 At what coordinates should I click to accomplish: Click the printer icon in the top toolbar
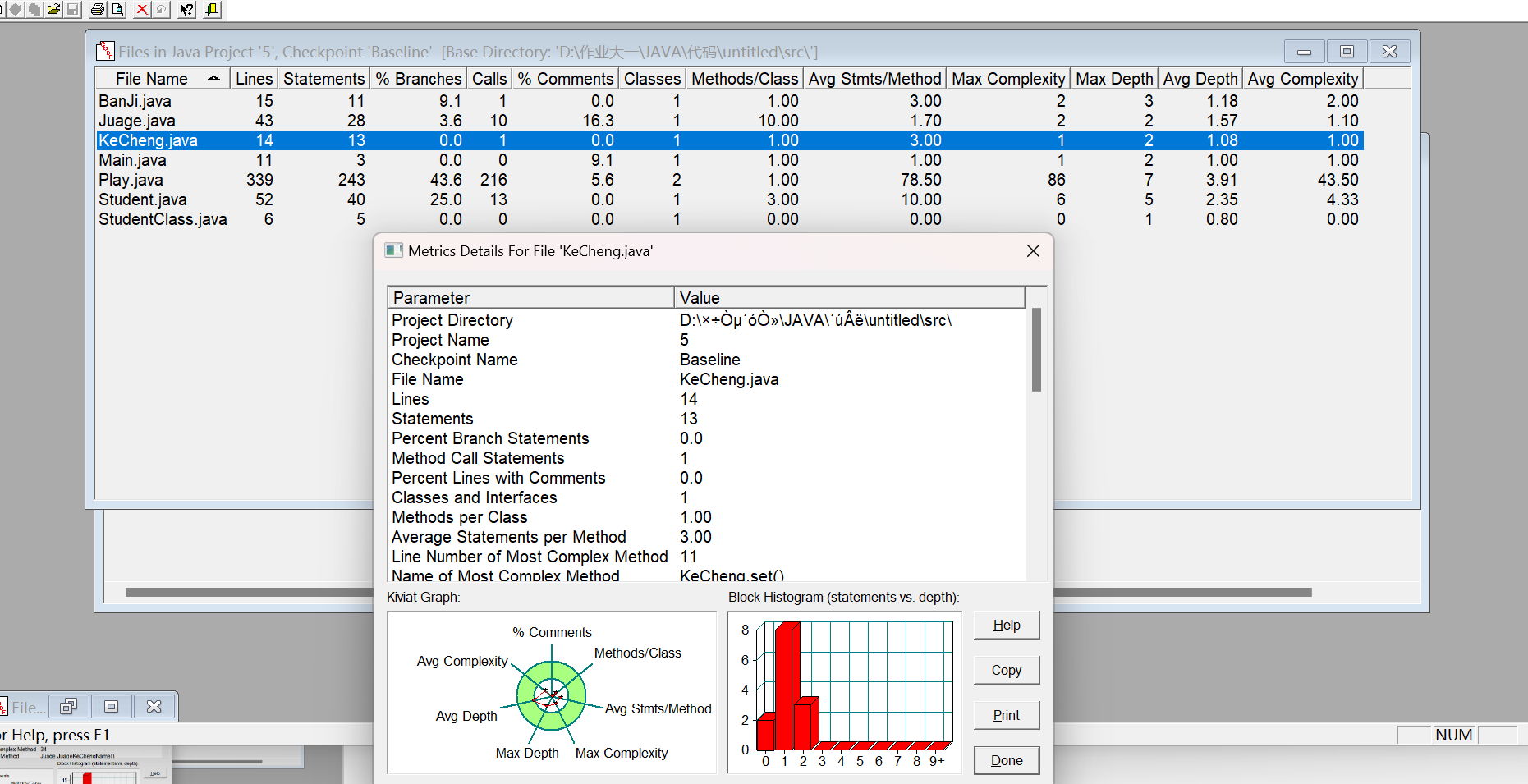(x=98, y=9)
